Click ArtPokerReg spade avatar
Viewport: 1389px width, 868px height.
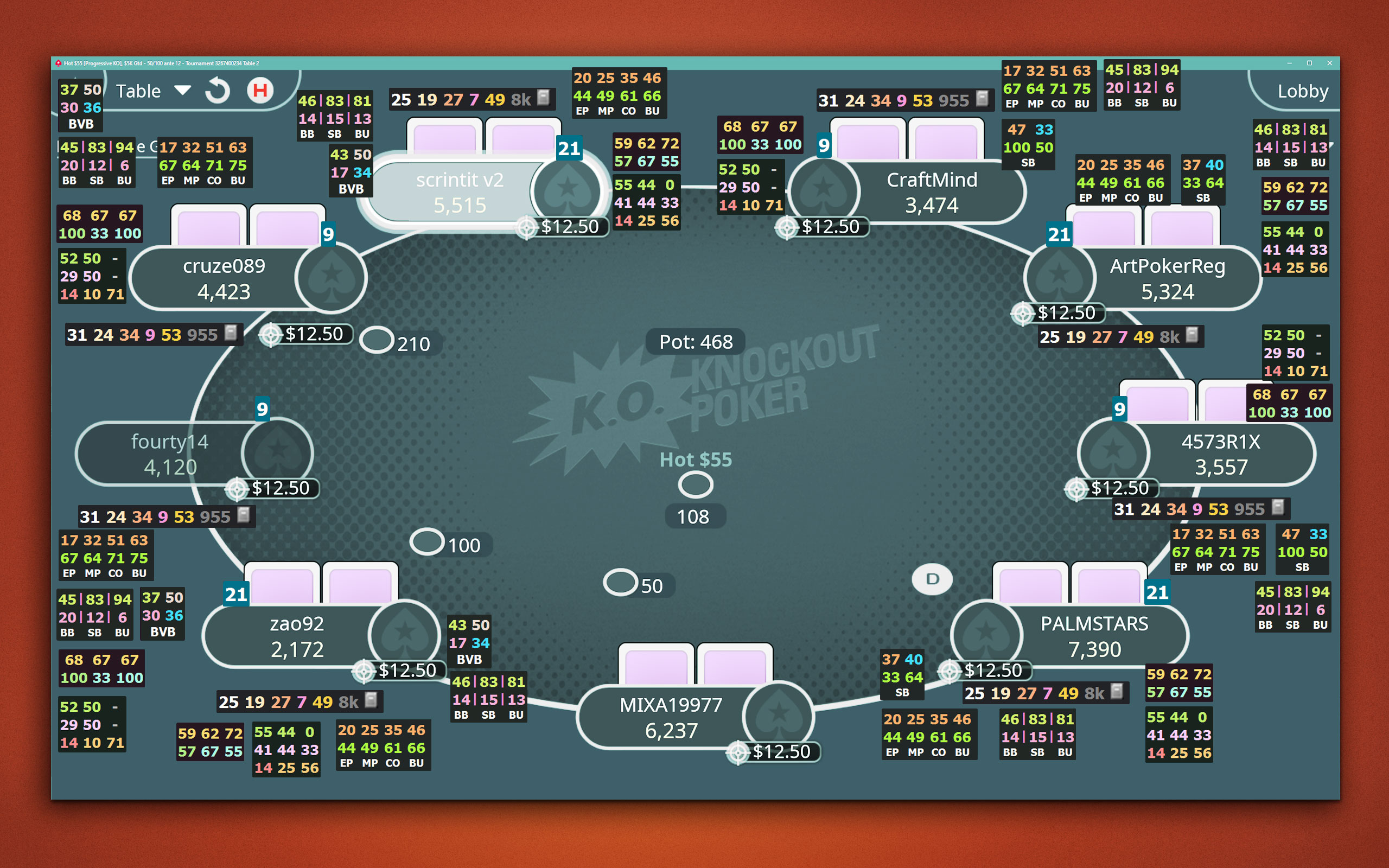[1060, 277]
